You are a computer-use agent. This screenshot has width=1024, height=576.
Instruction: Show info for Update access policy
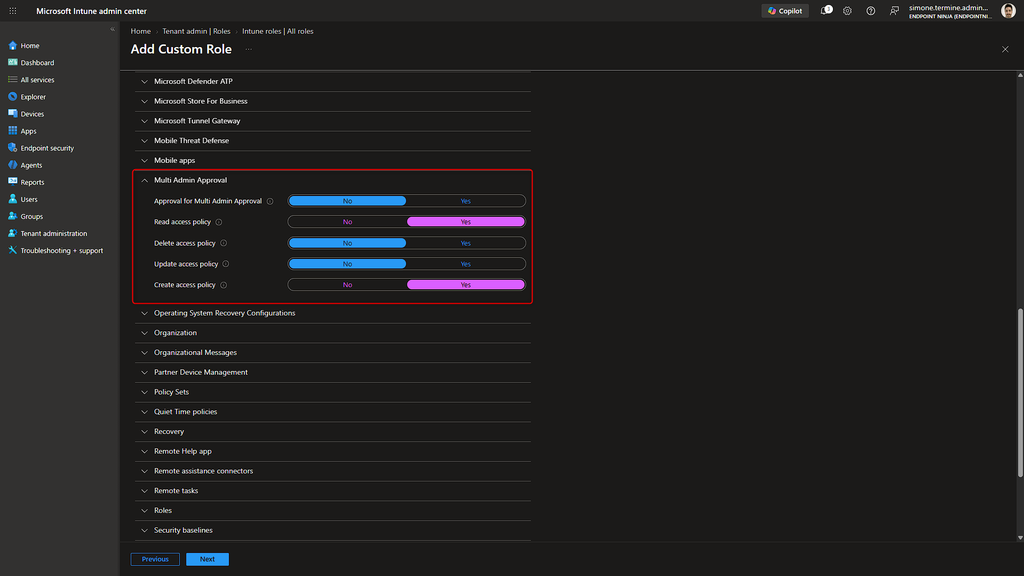226,264
